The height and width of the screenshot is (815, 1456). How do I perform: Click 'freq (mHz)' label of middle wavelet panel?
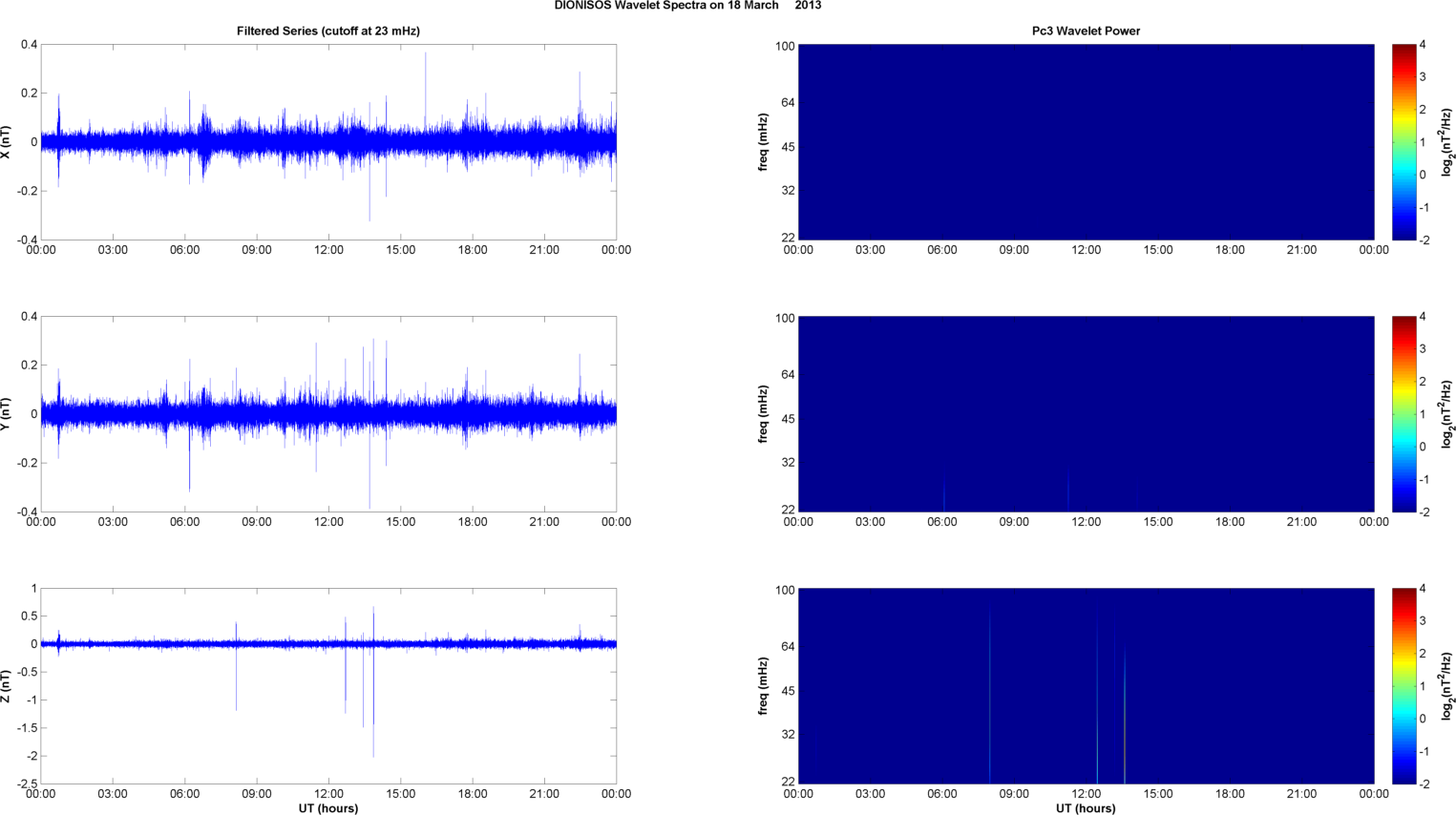(x=764, y=414)
